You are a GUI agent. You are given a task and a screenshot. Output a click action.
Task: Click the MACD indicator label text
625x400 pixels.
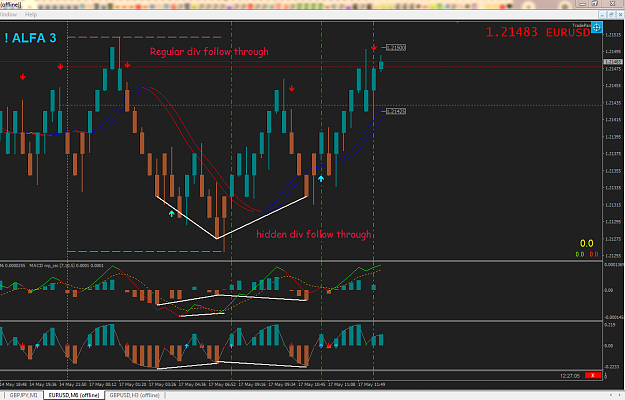66,265
